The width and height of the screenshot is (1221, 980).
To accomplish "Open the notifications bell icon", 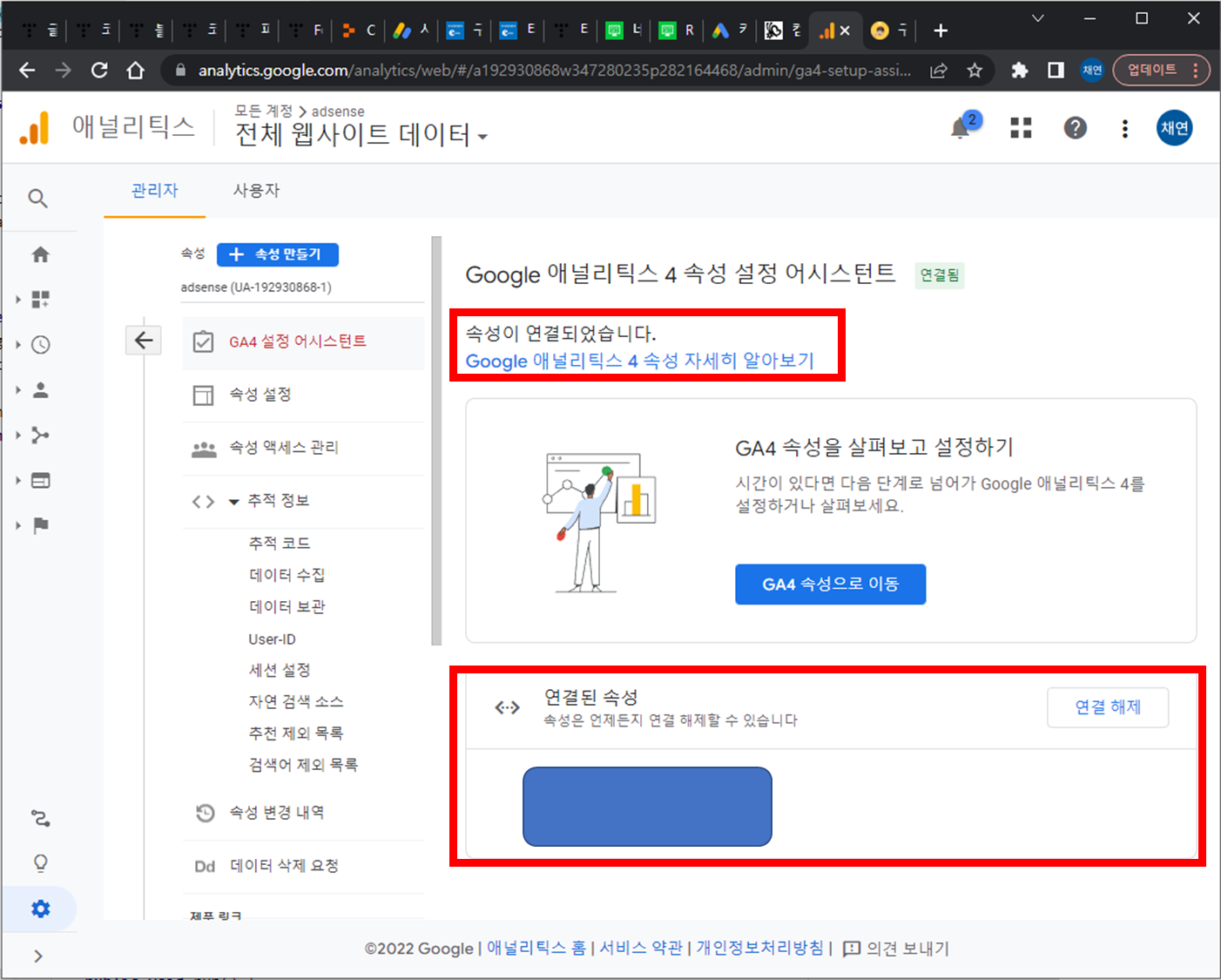I will [961, 129].
